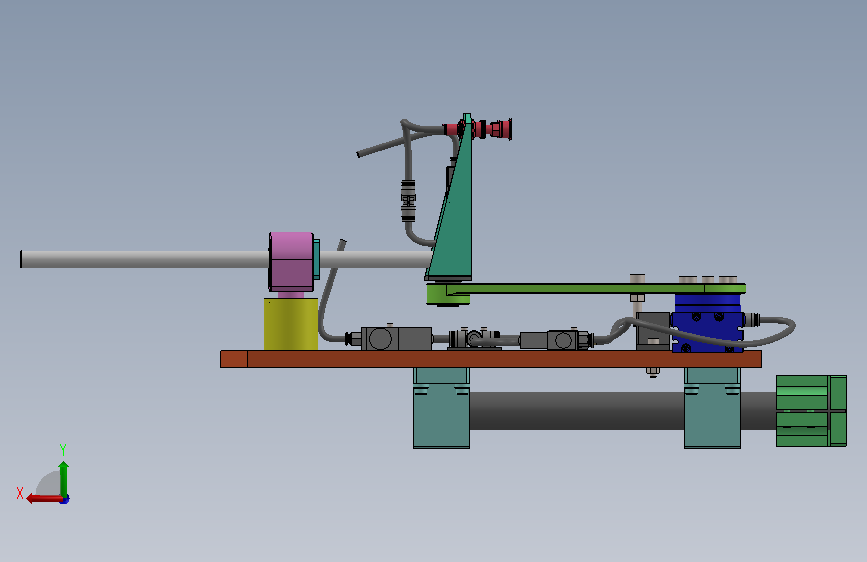Select the yellow pedestal under the magenta block
This screenshot has width=867, height=562.
click(x=291, y=324)
